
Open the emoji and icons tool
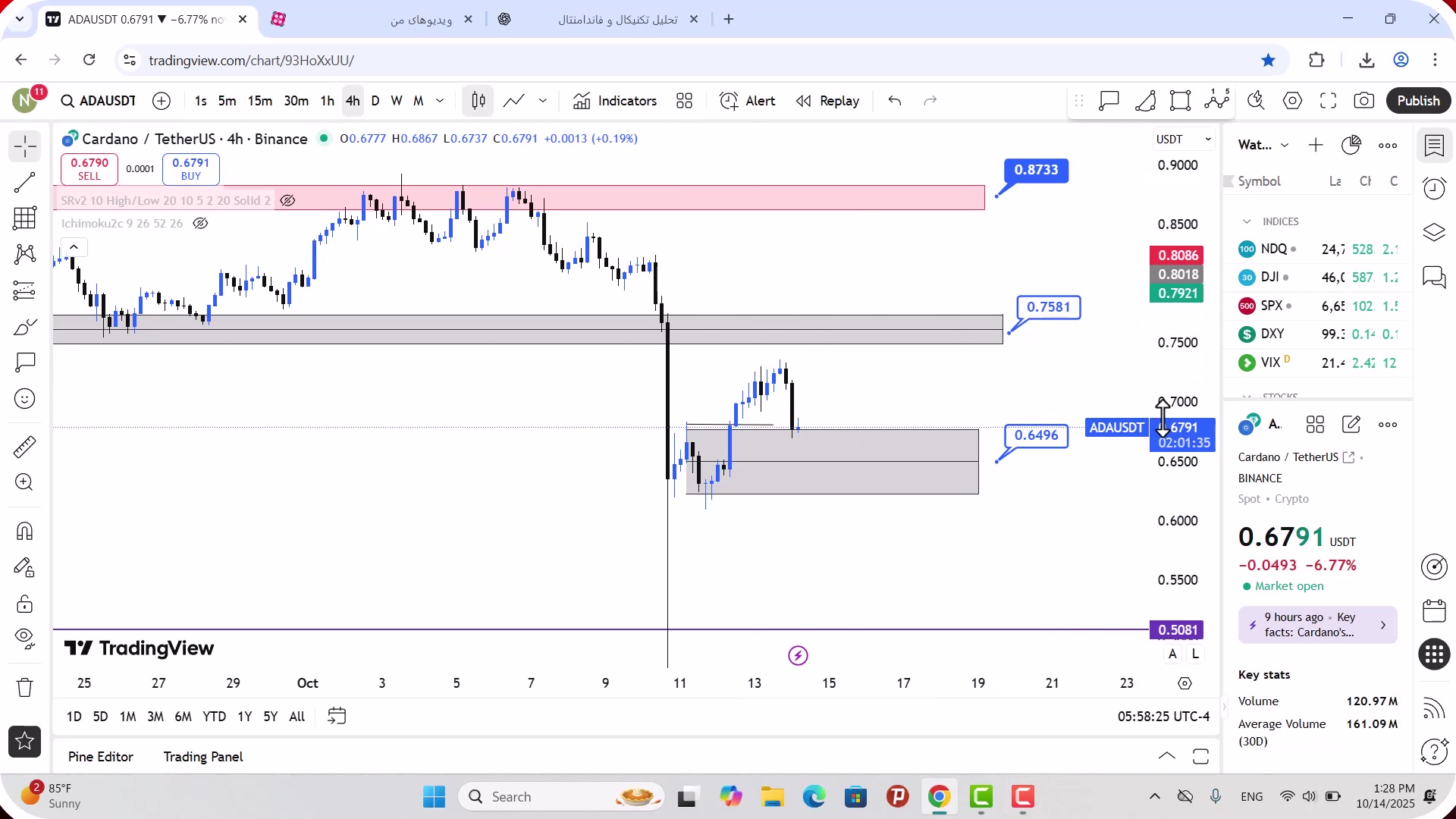coord(25,399)
